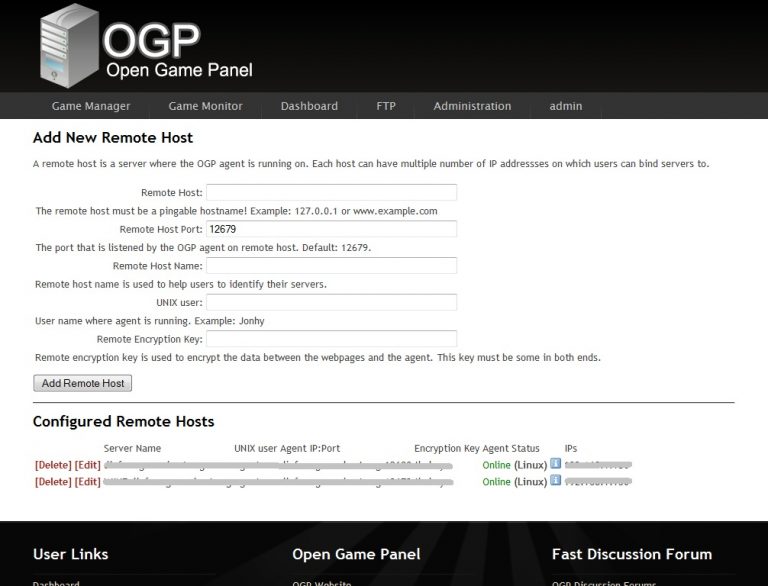The height and width of the screenshot is (586, 768).
Task: Edit the first configured remote host
Action: (x=88, y=465)
